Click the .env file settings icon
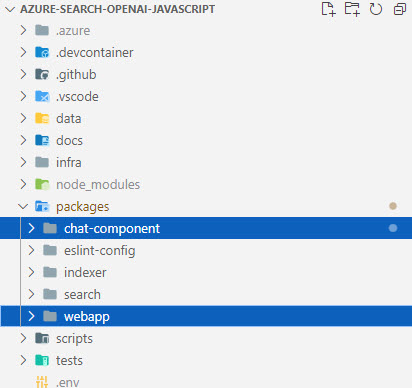This screenshot has height=388, width=412. pyautogui.click(x=42, y=382)
